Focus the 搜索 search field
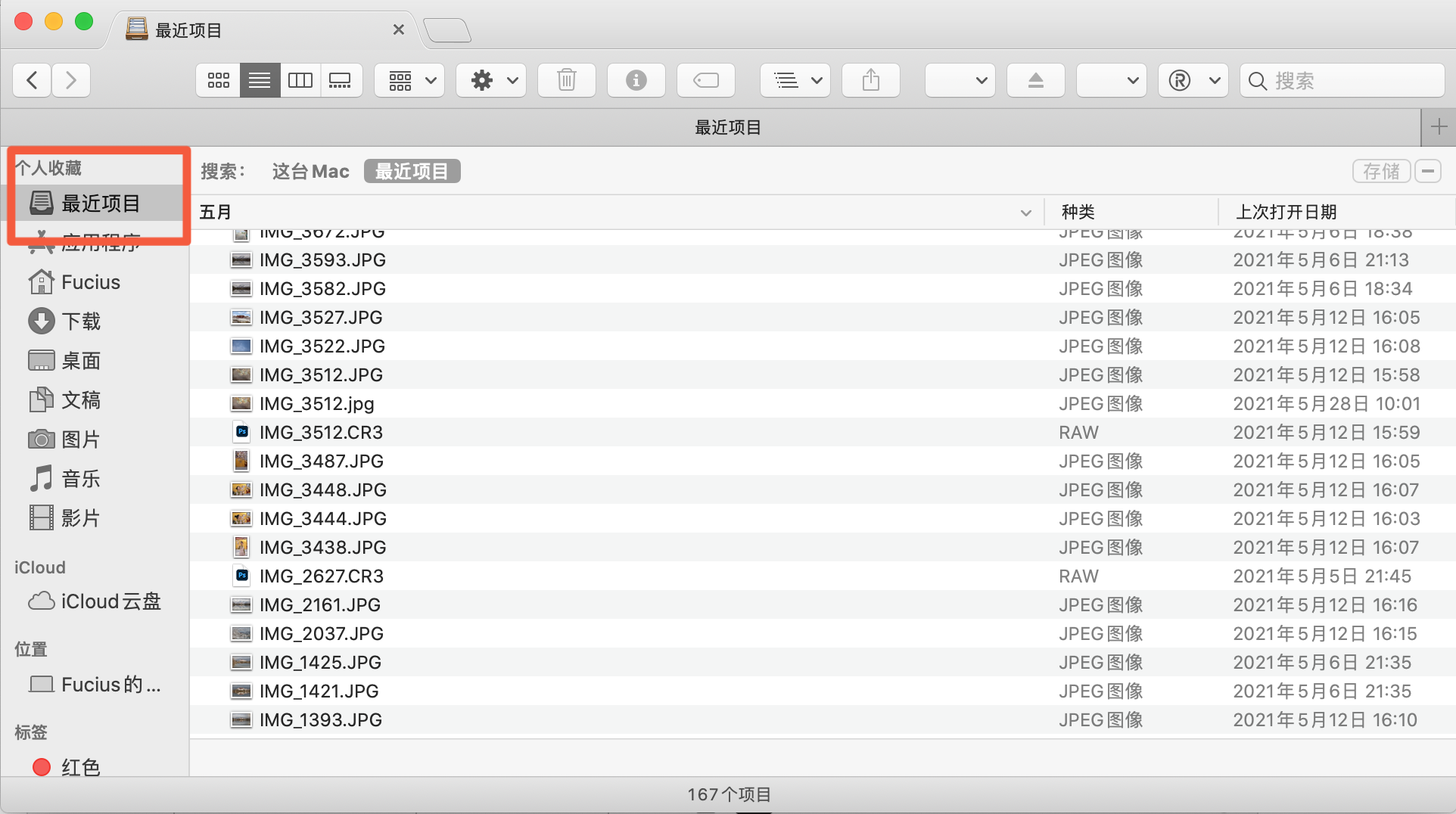Image resolution: width=1456 pixels, height=814 pixels. (1342, 80)
